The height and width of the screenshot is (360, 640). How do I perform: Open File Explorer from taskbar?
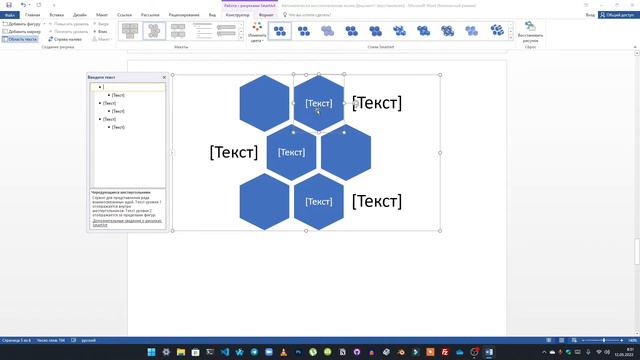(x=181, y=352)
